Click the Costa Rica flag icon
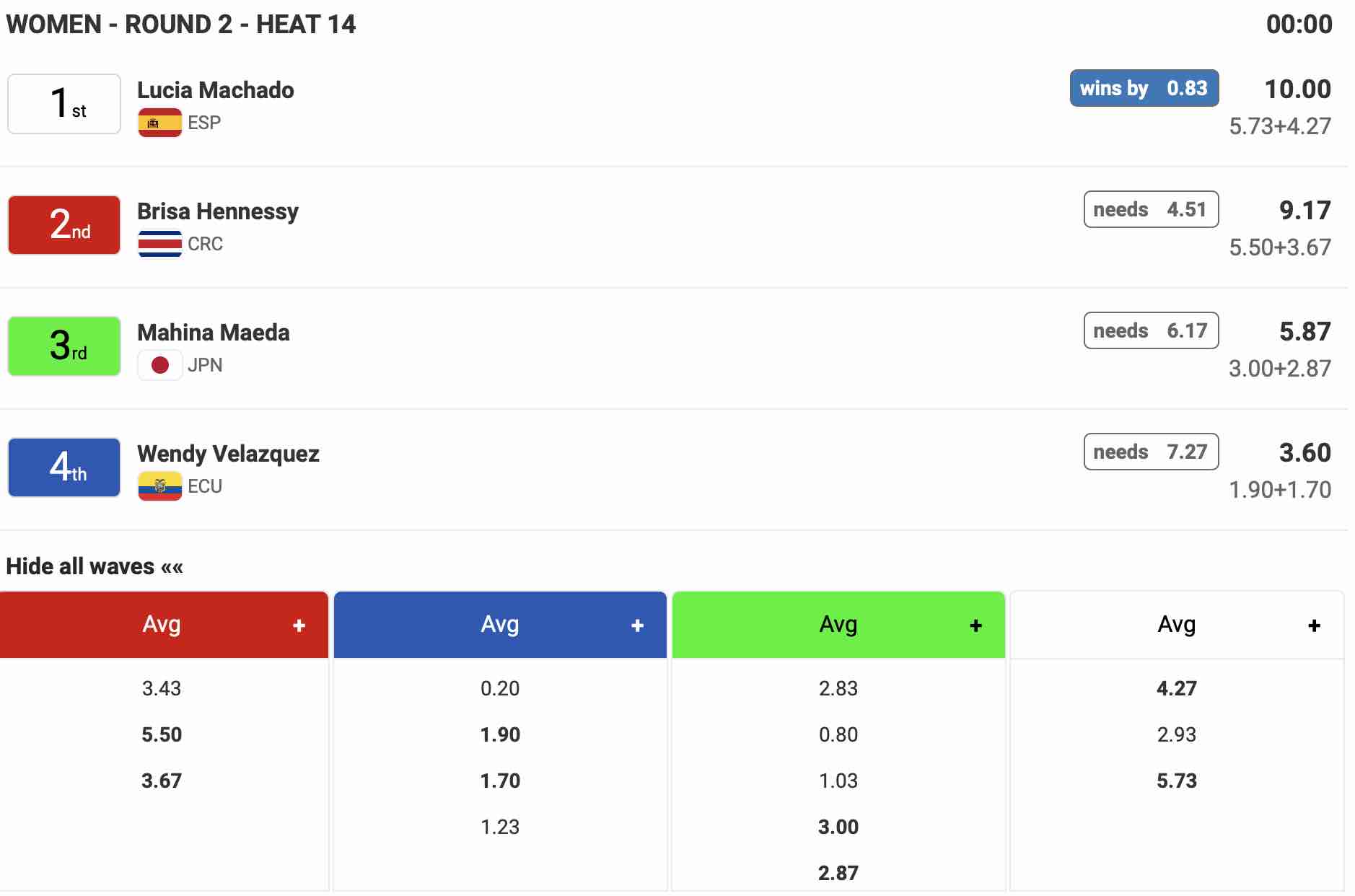This screenshot has height=896, width=1355. (x=159, y=244)
